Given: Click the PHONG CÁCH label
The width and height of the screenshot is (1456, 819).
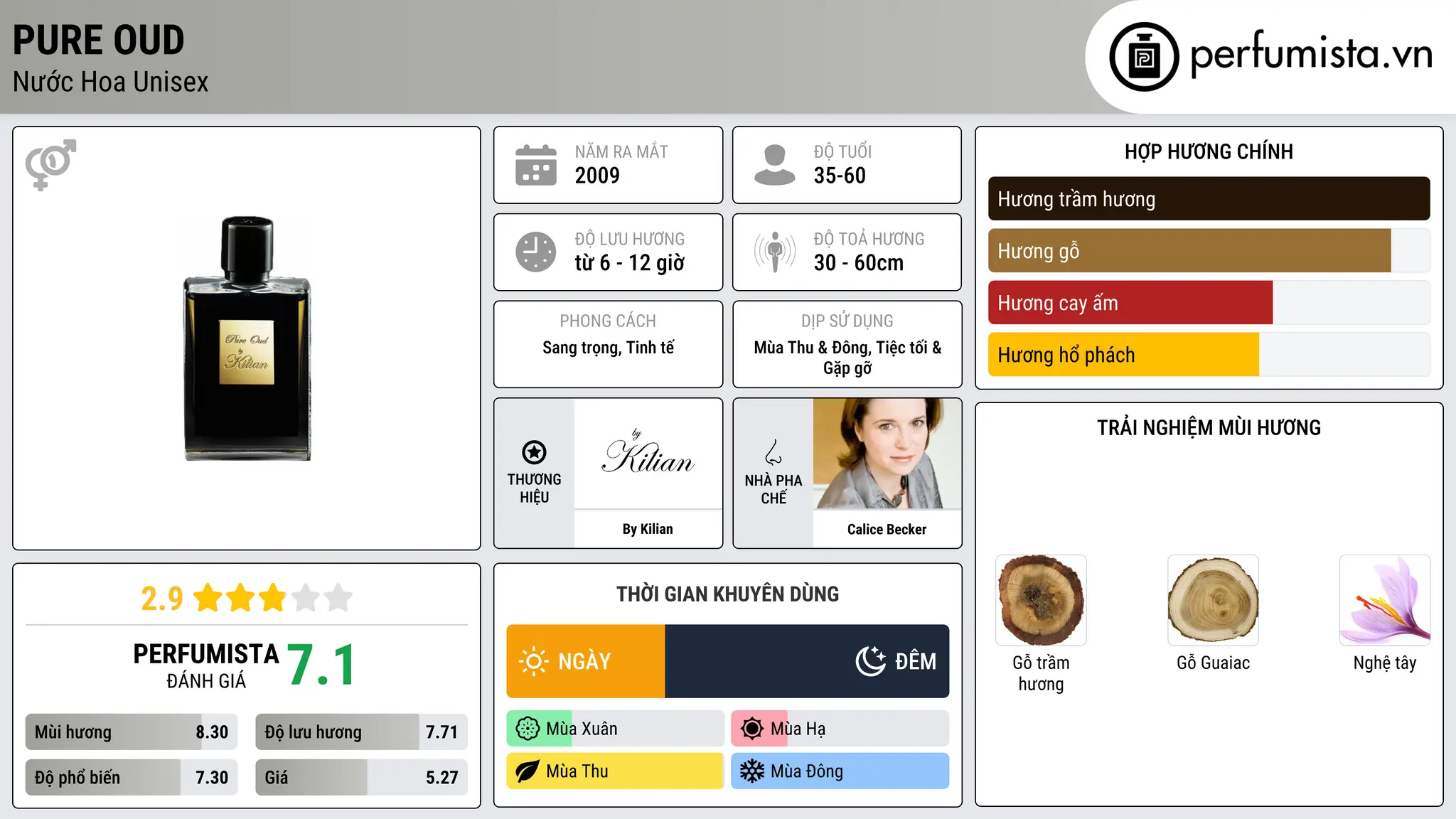Looking at the screenshot, I should (608, 321).
